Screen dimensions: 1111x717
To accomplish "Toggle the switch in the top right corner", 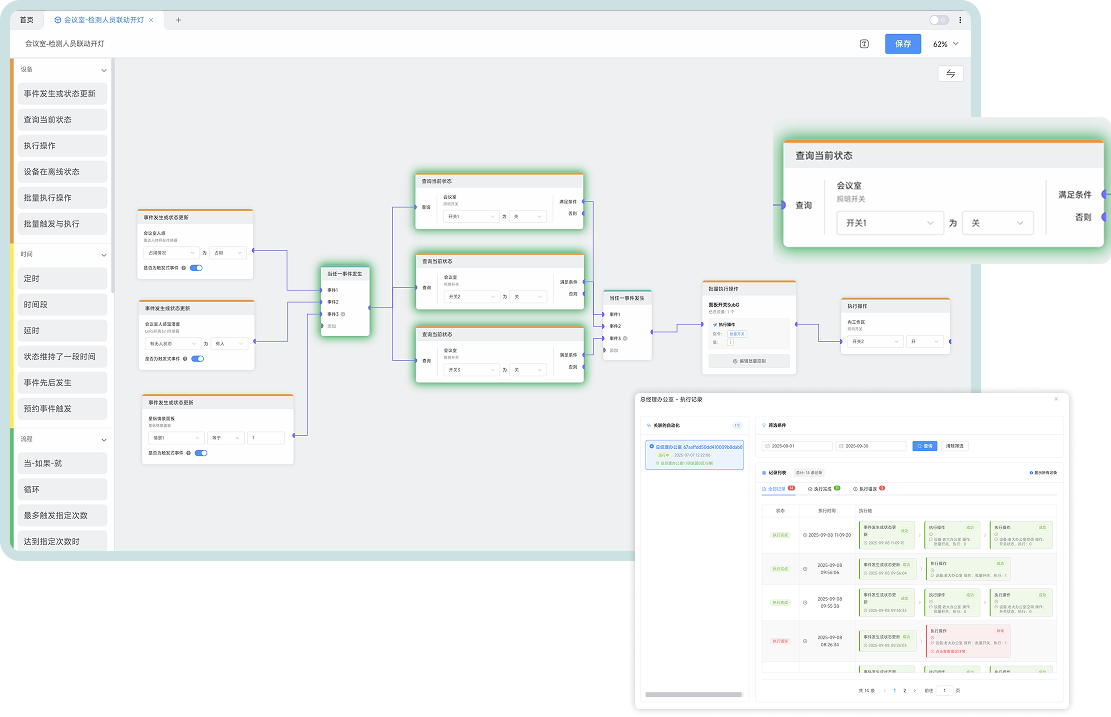I will pos(939,20).
